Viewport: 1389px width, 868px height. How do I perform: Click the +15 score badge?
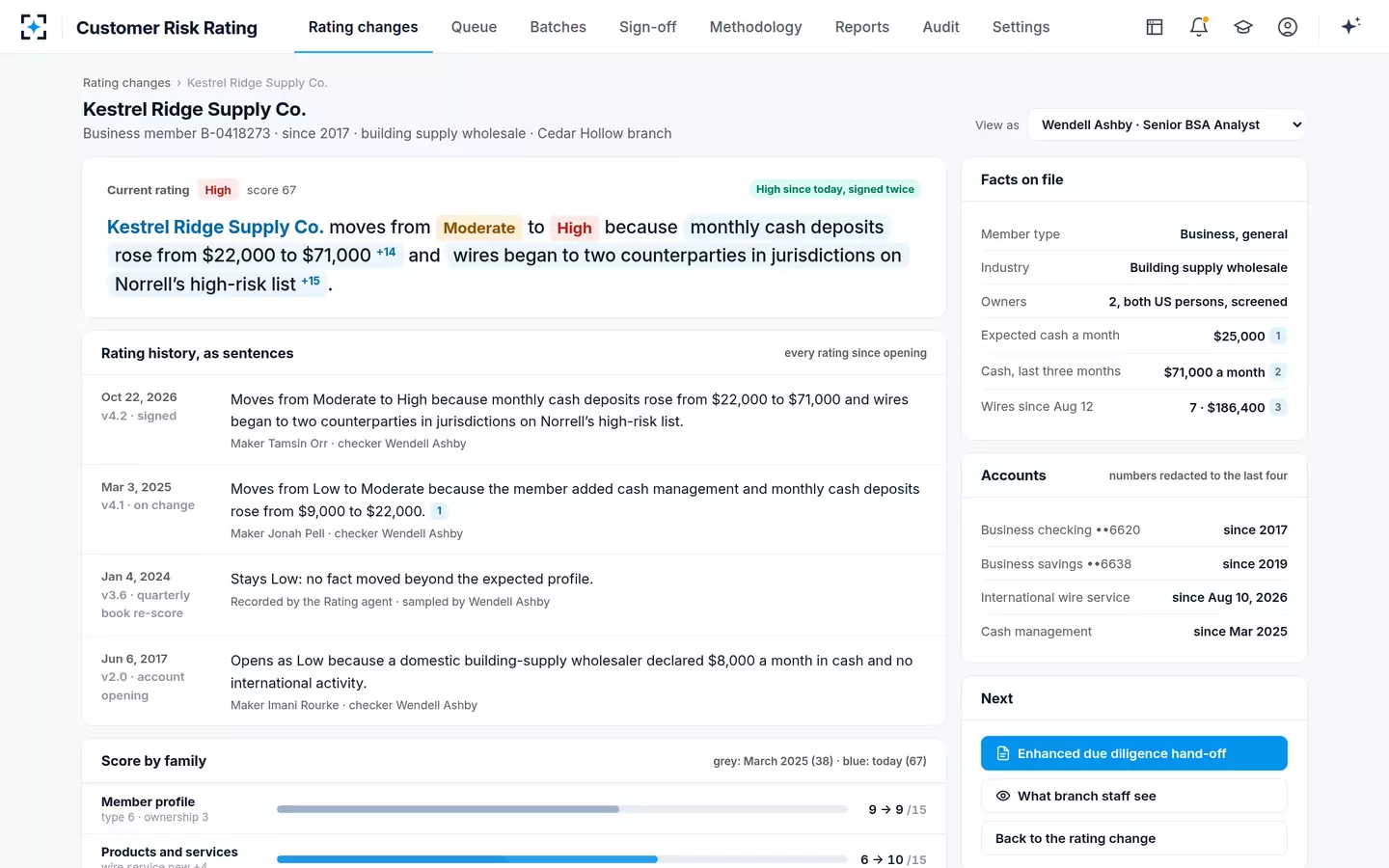[x=311, y=282]
